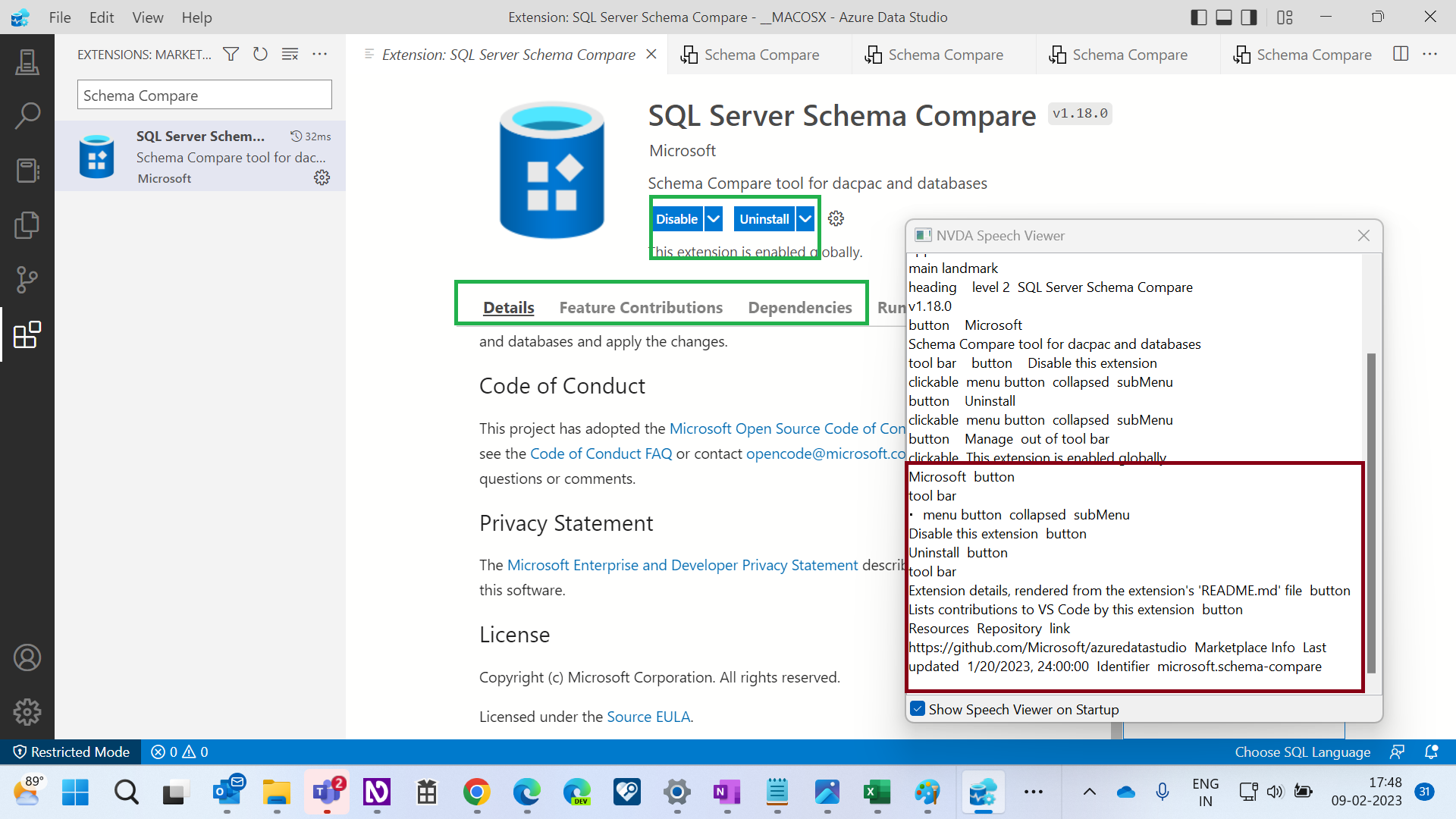
Task: Uncheck Show Speech Viewer on Startup
Action: point(918,708)
